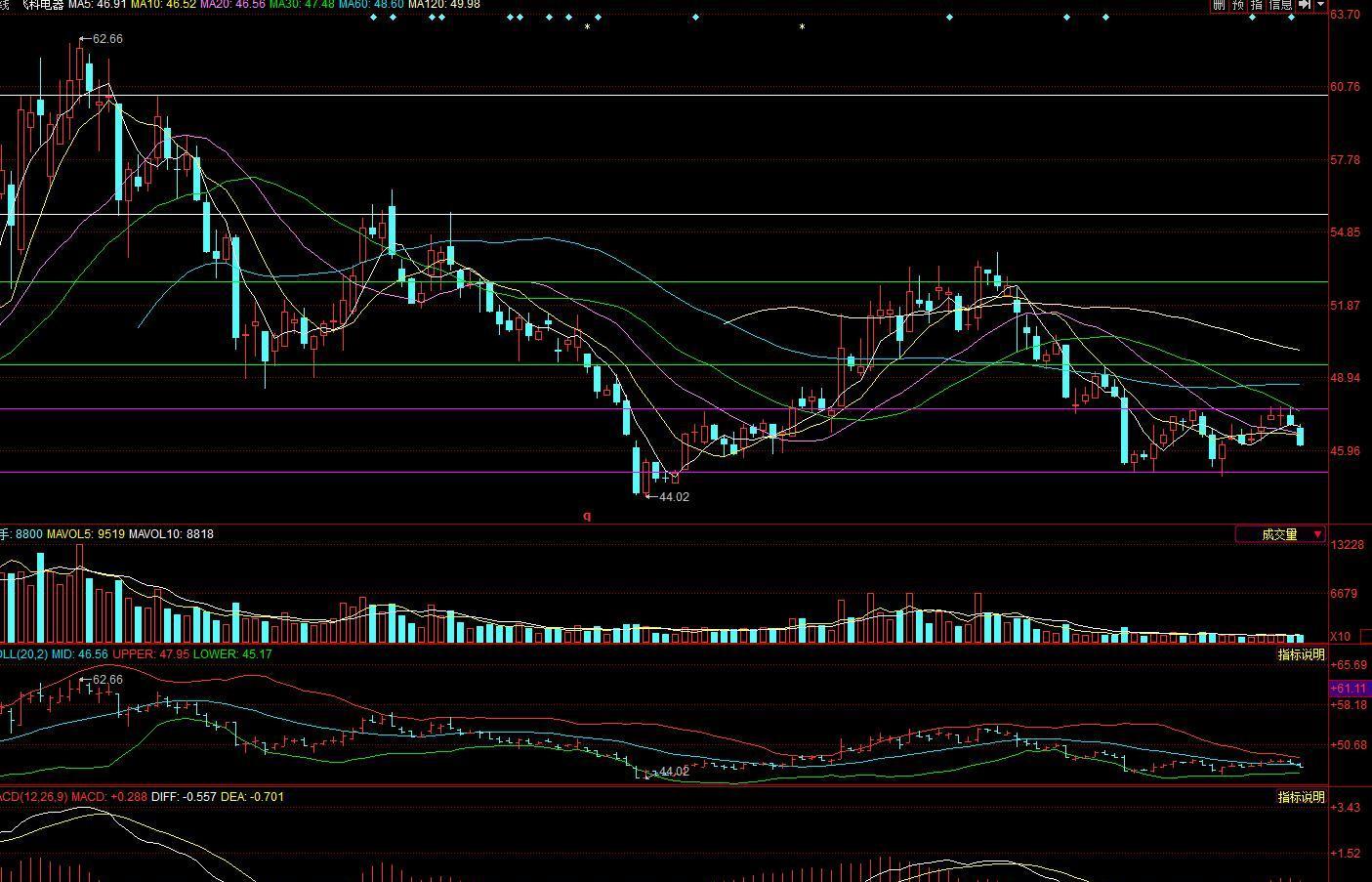Click the MAVOL10: 8818 label
Viewport: 1372px width, 882px height.
click(171, 534)
